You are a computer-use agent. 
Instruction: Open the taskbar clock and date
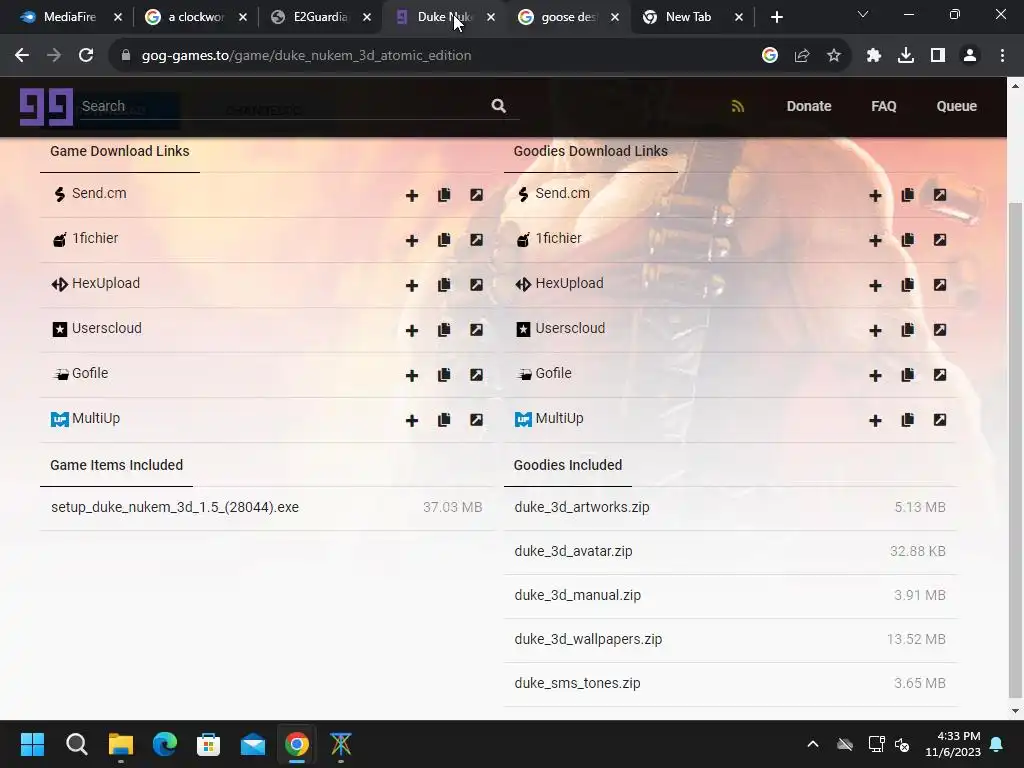pos(953,744)
